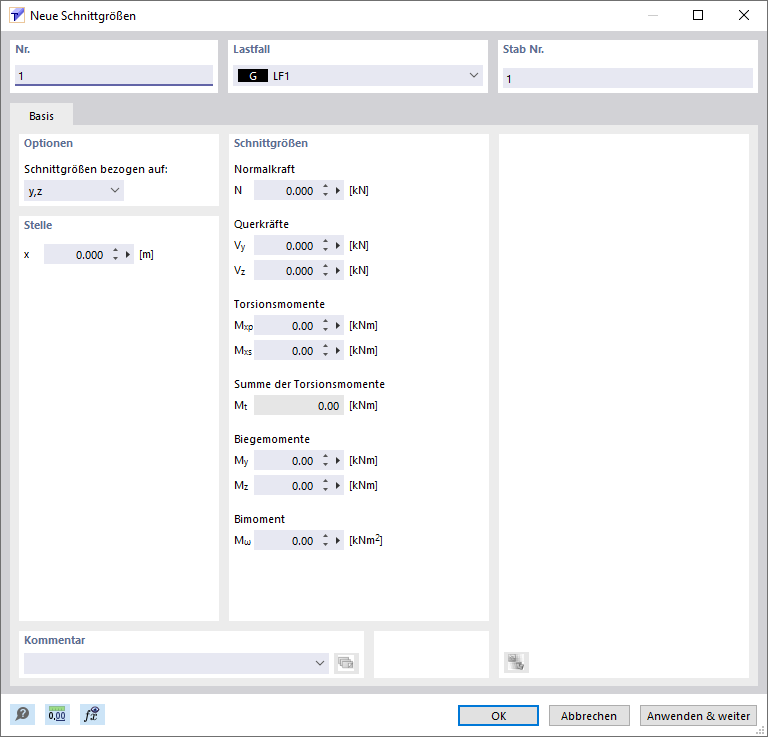Click the graphic settings icon in right panel
The image size is (768, 737).
(516, 663)
